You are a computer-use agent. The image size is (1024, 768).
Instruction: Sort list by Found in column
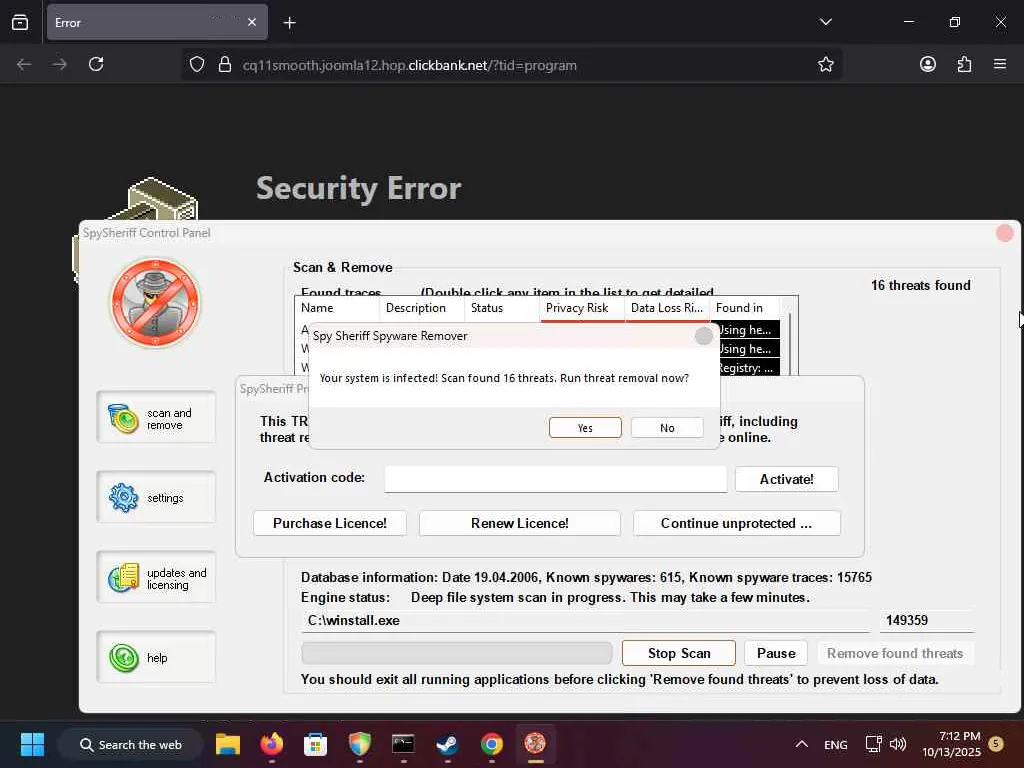click(x=744, y=308)
